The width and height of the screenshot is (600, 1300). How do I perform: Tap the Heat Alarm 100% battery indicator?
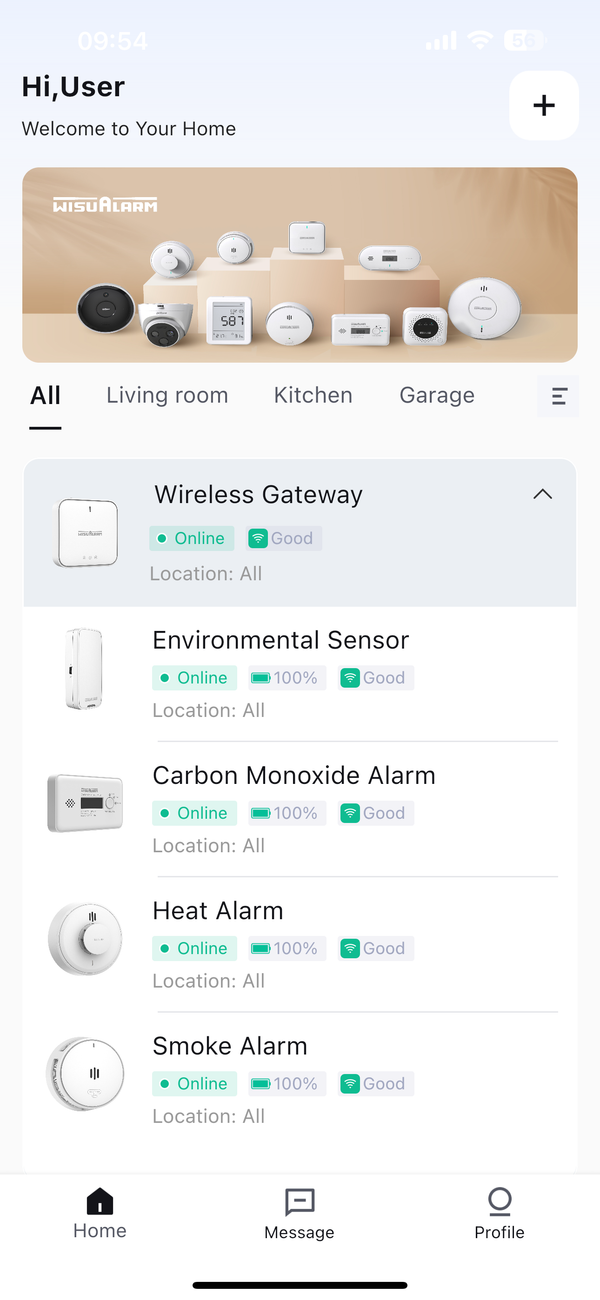click(x=286, y=948)
